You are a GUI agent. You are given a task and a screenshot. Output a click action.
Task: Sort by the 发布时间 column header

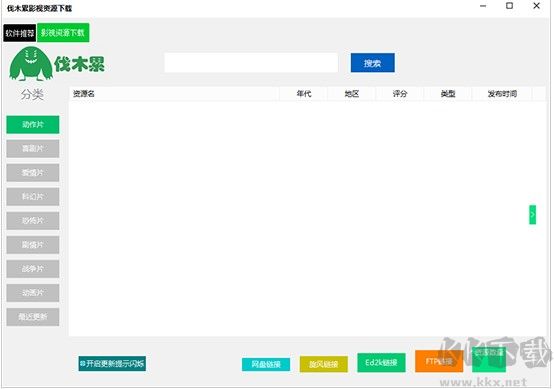coord(502,94)
